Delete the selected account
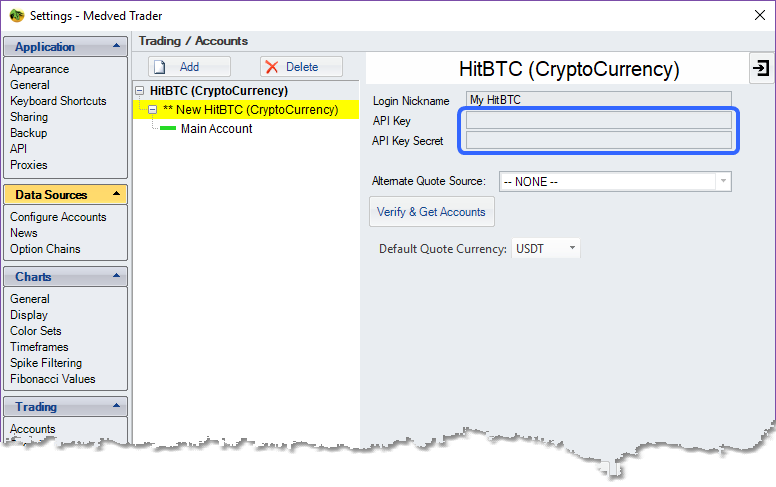The height and width of the screenshot is (487, 776). coord(301,67)
